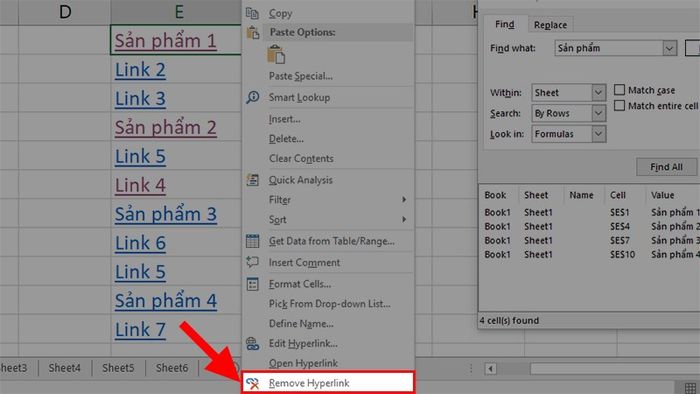700x394 pixels.
Task: Open the Link 4 hyperlink
Action: coord(140,185)
